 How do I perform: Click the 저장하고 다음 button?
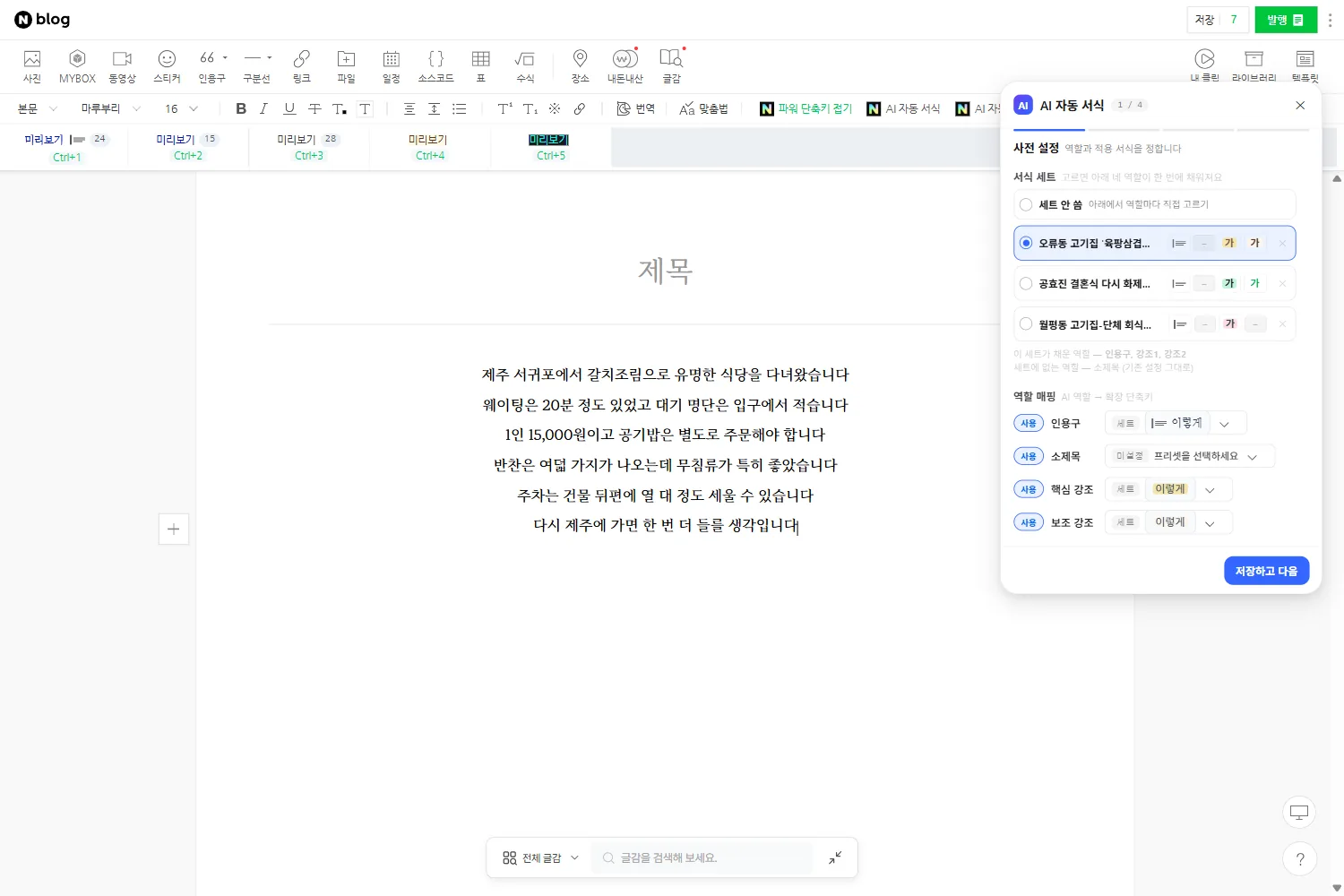click(1267, 571)
